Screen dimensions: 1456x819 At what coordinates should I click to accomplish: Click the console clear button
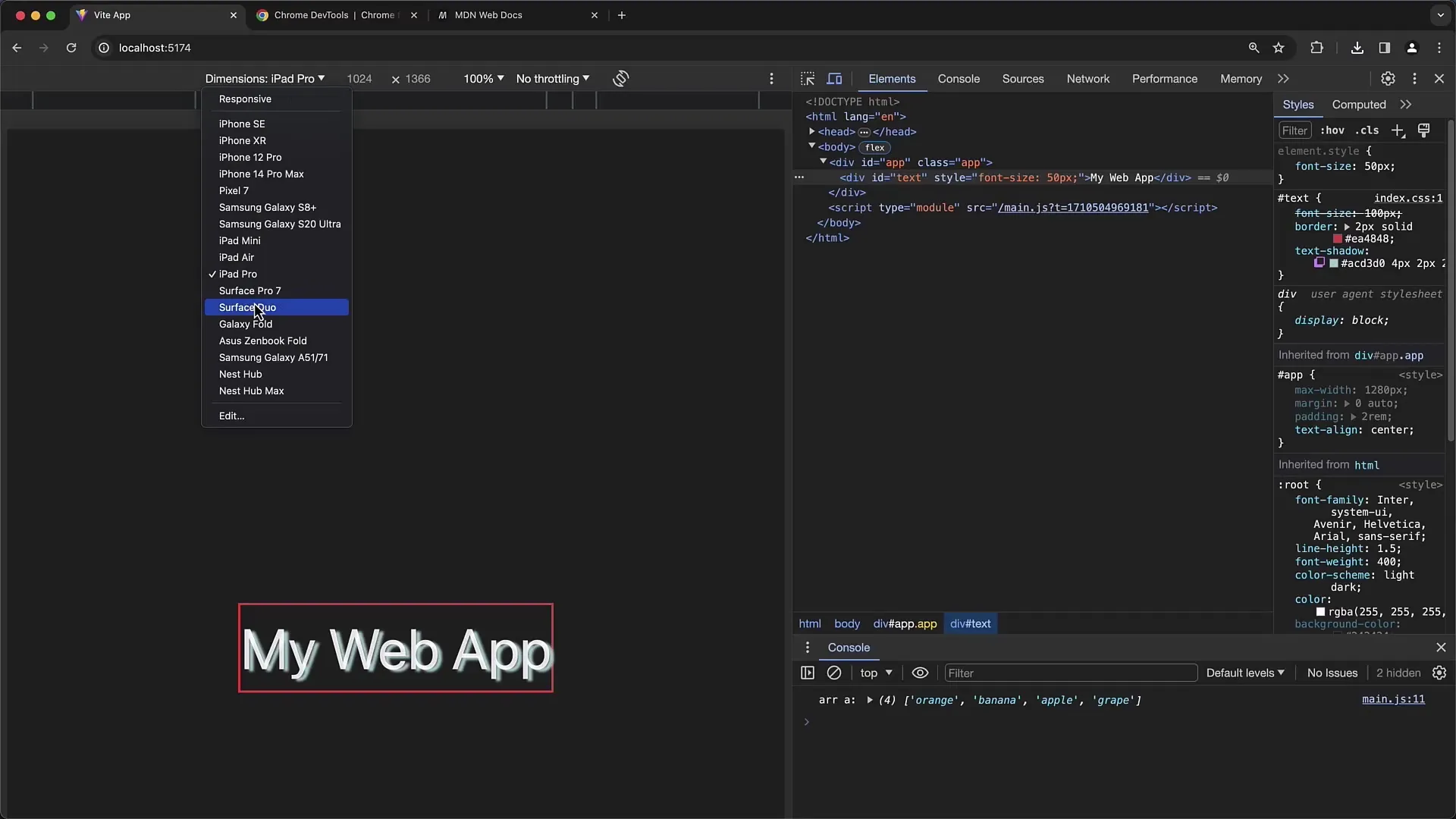coord(834,672)
